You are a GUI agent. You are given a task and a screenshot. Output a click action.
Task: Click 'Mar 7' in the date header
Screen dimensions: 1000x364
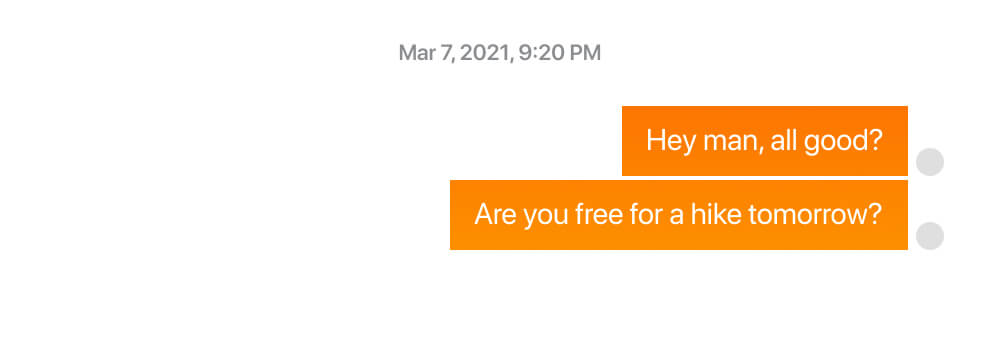426,53
